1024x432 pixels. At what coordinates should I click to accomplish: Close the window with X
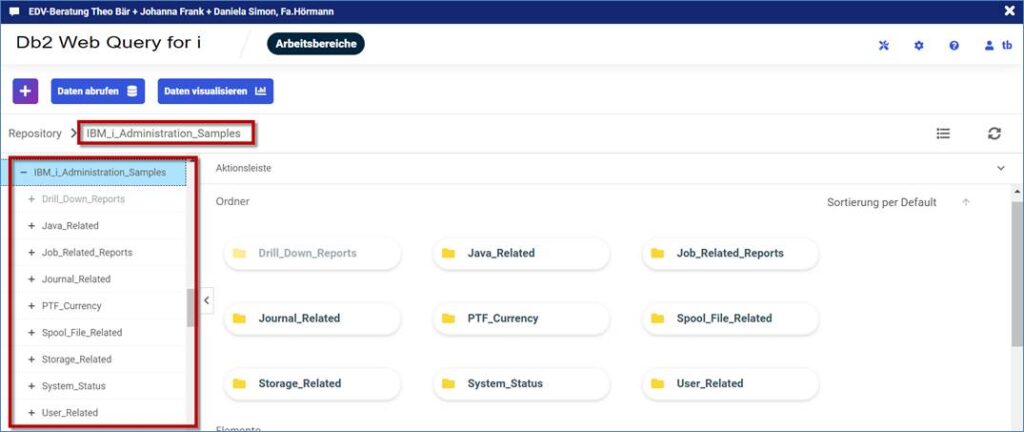(1010, 11)
